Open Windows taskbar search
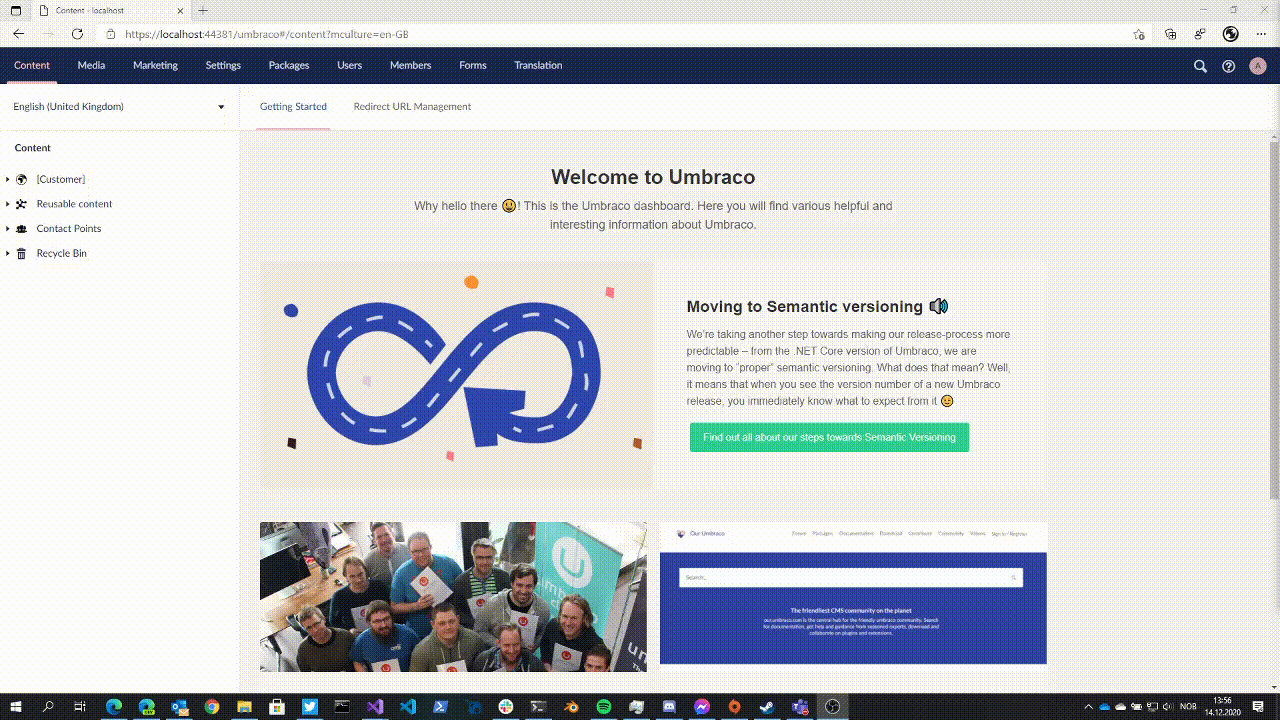The height and width of the screenshot is (720, 1280). click(x=48, y=707)
